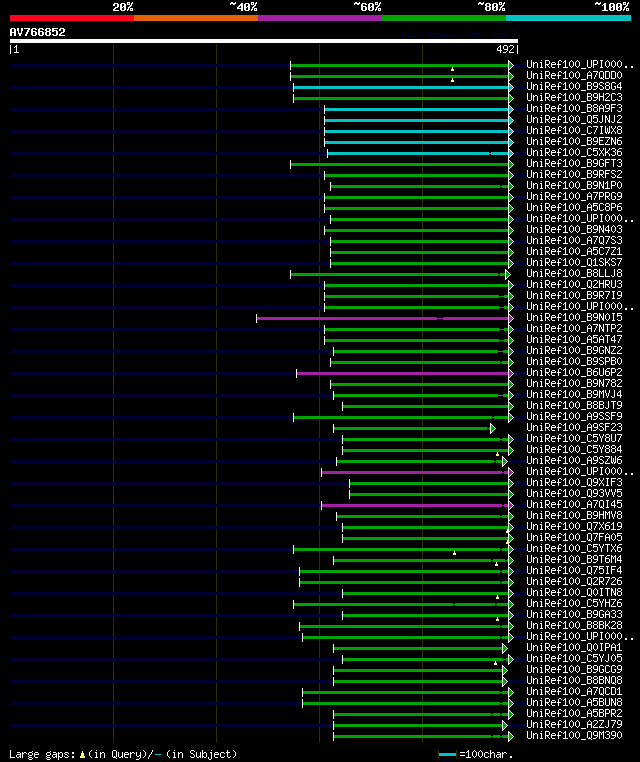Click hit label UniRef100_B9T6M4
This screenshot has width=640, height=762.
(x=574, y=559)
